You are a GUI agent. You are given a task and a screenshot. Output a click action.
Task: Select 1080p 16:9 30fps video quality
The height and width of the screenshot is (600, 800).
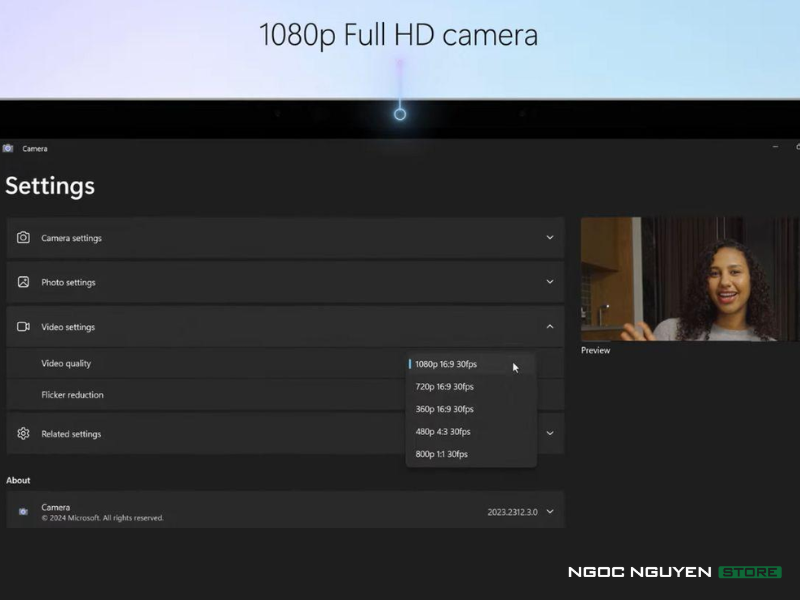[446, 364]
